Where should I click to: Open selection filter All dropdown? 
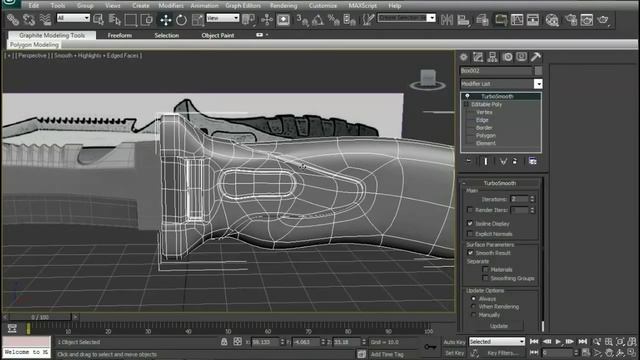pyautogui.click(x=73, y=18)
